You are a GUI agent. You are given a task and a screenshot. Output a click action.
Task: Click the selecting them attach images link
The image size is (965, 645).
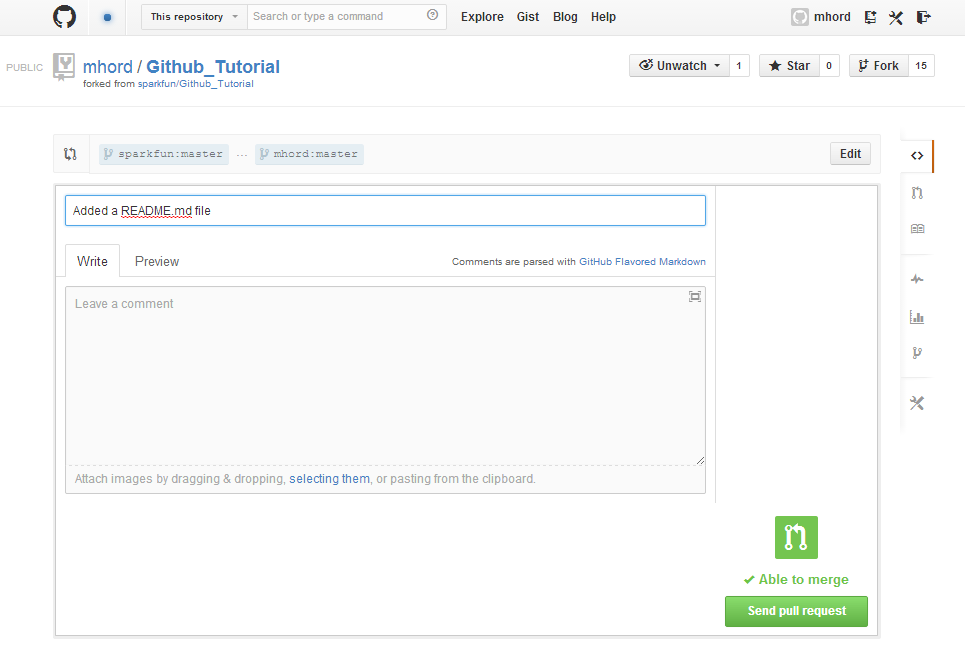(x=329, y=479)
